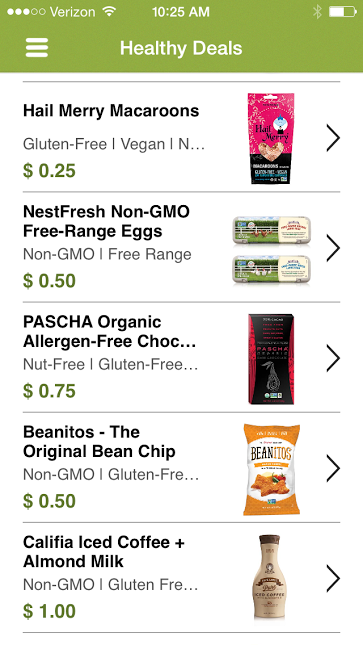Tap the PASCHA chocolate bar image

click(271, 359)
